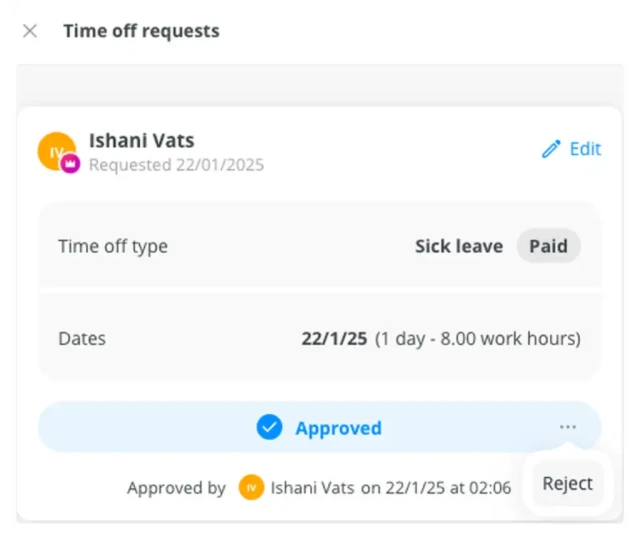The height and width of the screenshot is (538, 640).
Task: Click the Ishani Vats requester name
Action: point(142,140)
